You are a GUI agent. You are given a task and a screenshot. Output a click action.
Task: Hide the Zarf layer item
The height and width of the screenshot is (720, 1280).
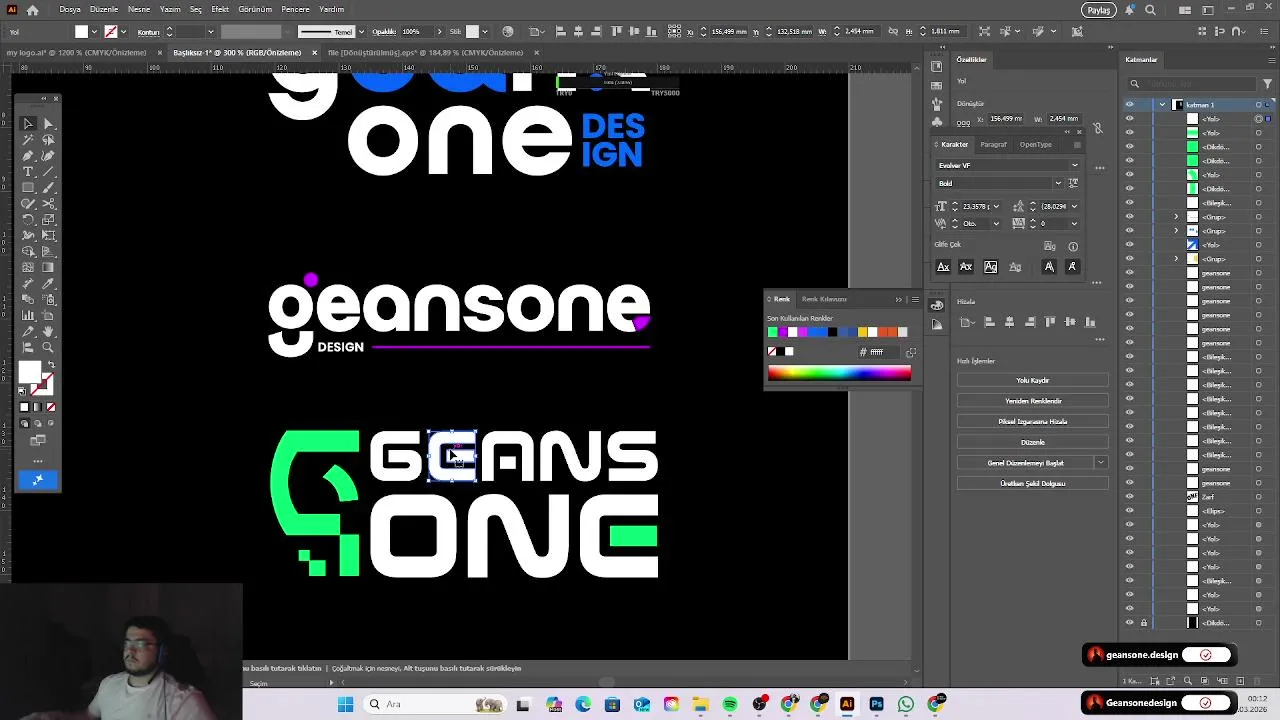point(1130,497)
